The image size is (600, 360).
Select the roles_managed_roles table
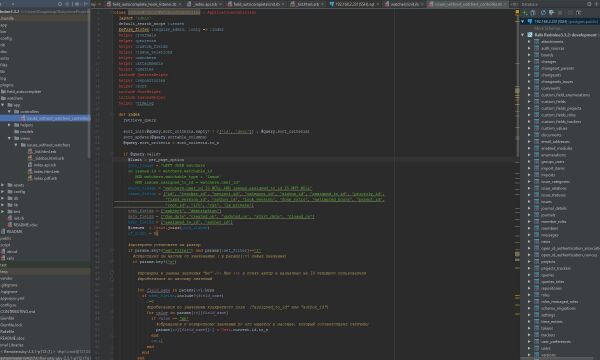tap(559, 301)
